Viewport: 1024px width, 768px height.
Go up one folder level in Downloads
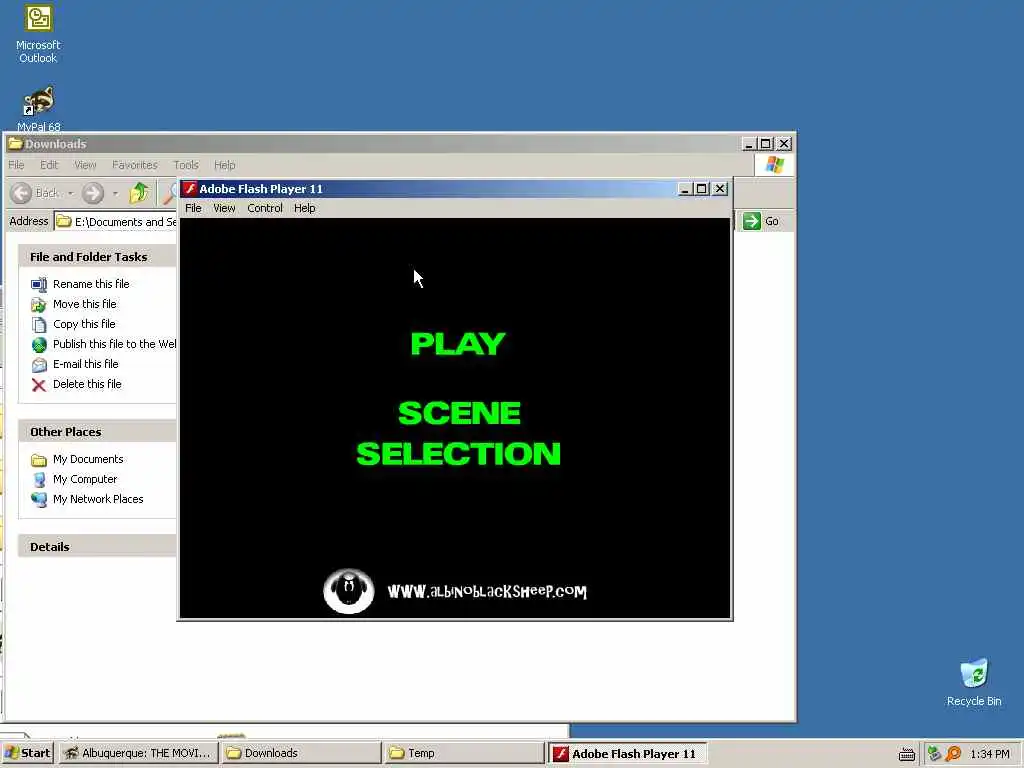(139, 193)
